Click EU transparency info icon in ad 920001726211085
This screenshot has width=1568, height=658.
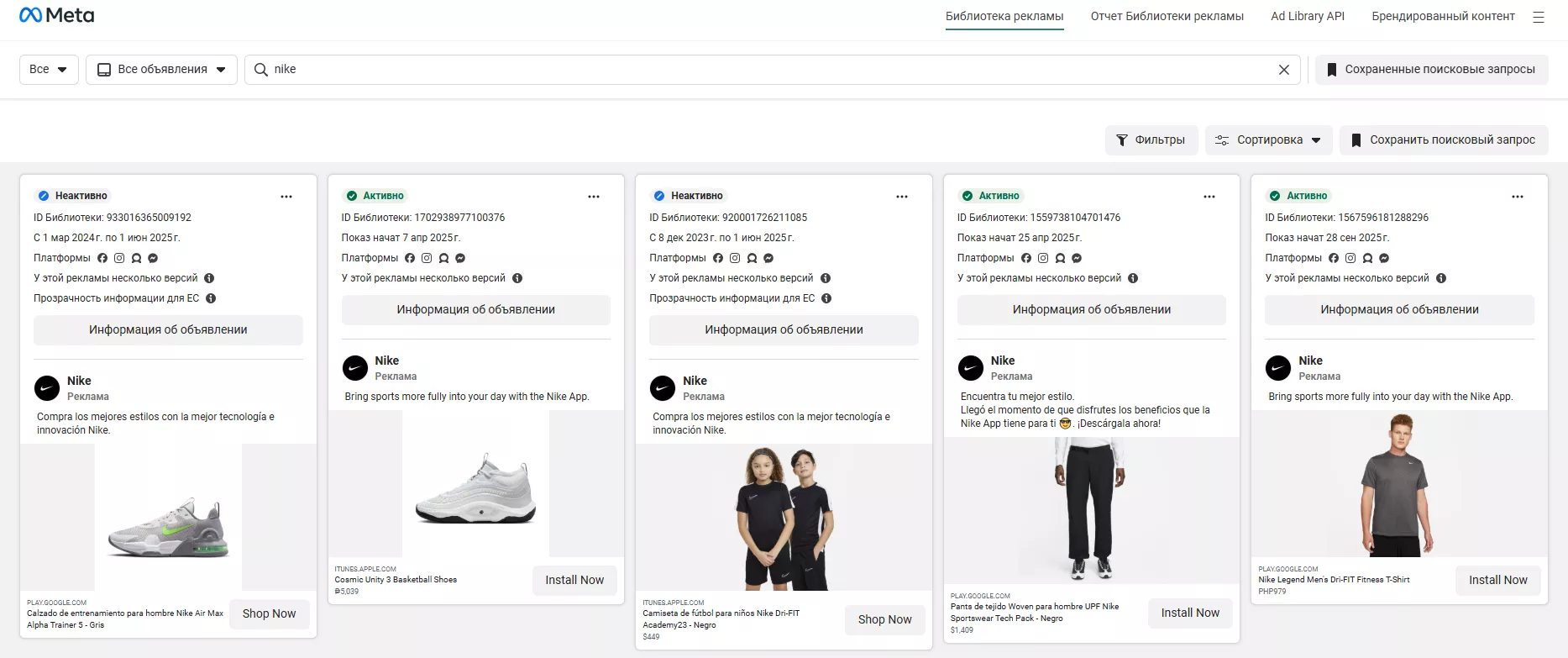(826, 298)
